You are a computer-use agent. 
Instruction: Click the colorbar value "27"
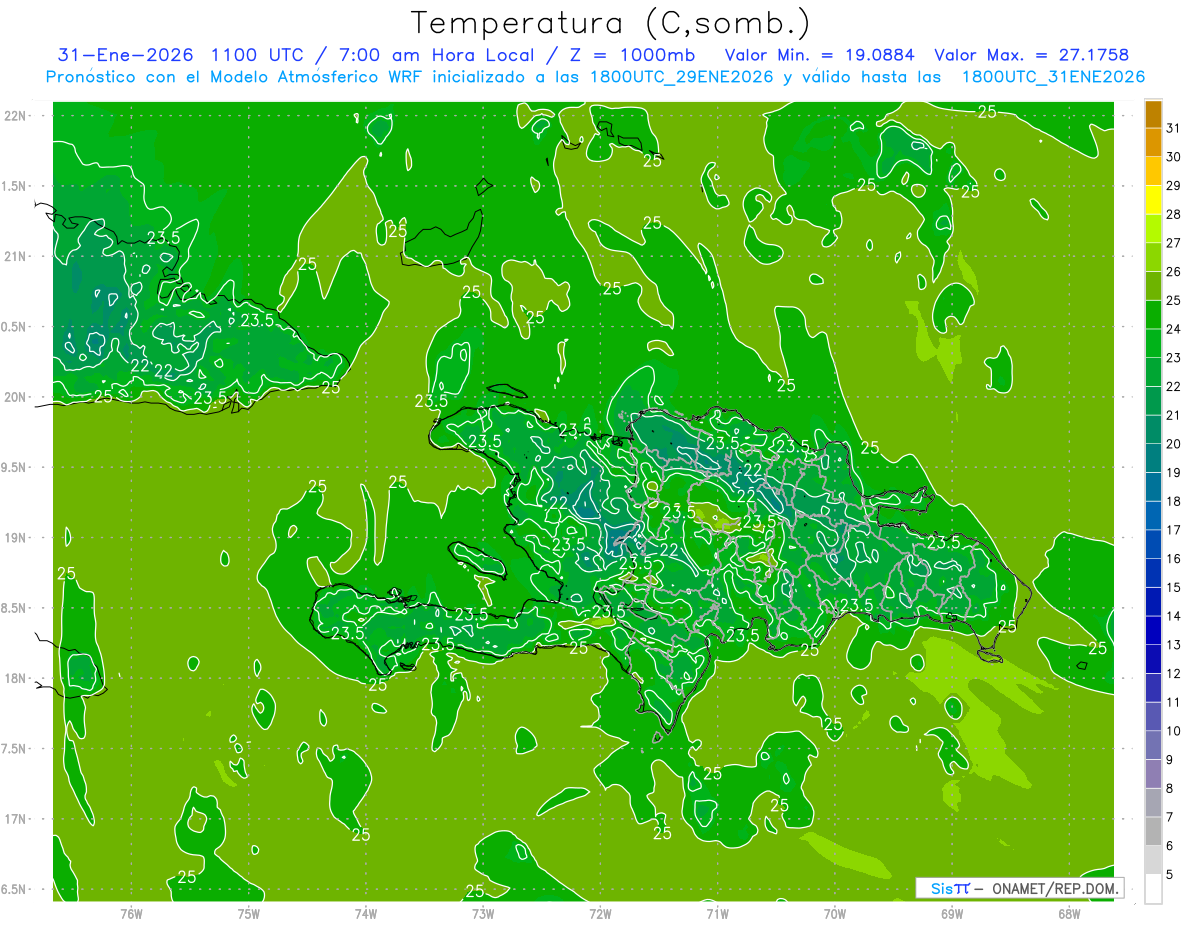click(1173, 243)
